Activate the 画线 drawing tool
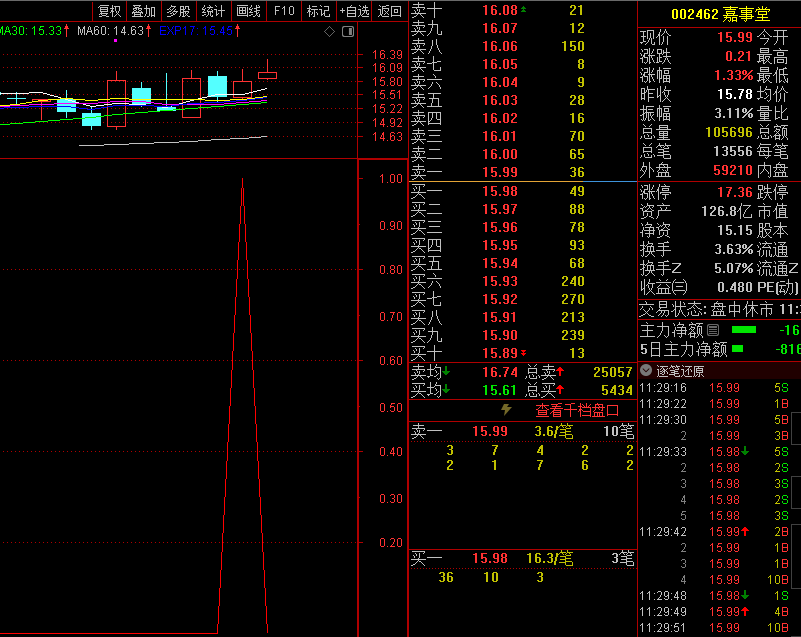The width and height of the screenshot is (801, 637). coord(248,11)
